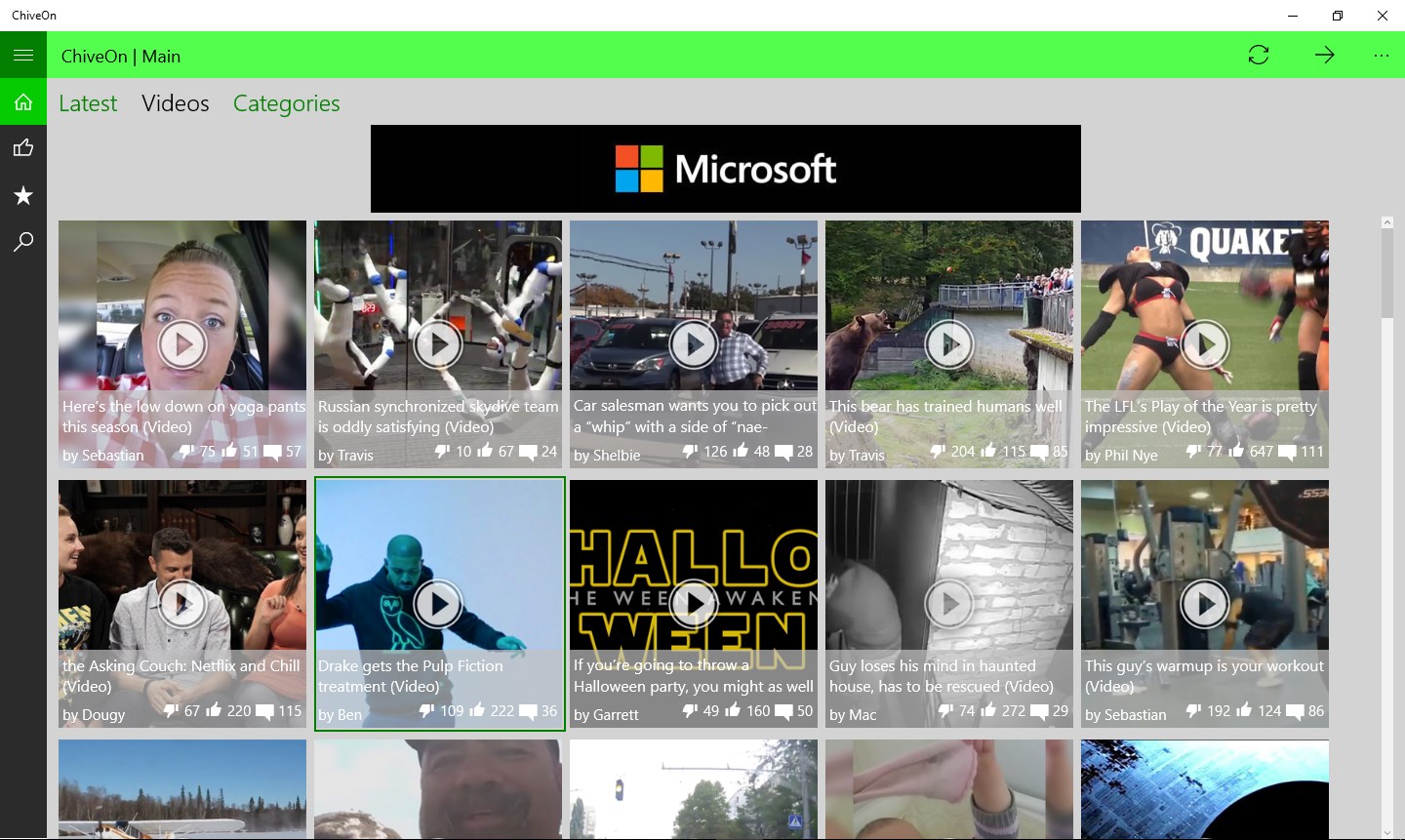The image size is (1405, 840).
Task: Go to the Home section in the sidebar
Action: tap(23, 101)
